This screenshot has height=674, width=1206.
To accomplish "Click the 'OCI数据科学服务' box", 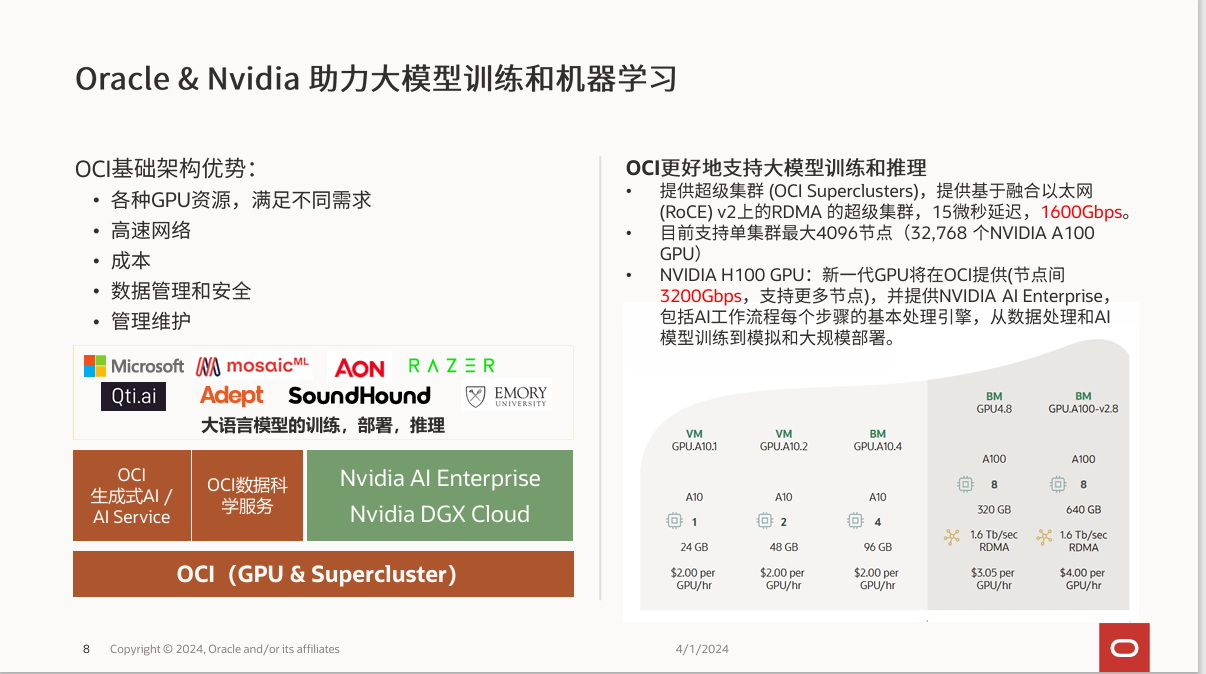I will [x=247, y=496].
